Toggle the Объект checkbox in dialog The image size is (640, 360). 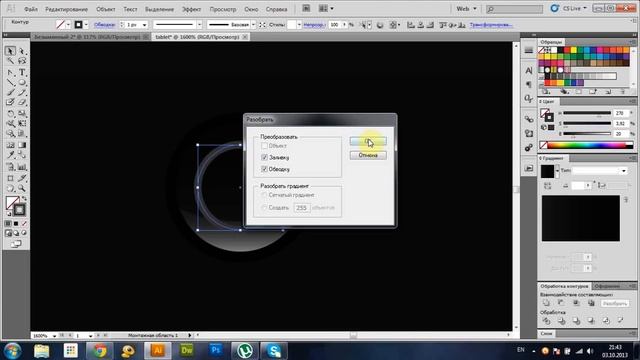coord(264,146)
